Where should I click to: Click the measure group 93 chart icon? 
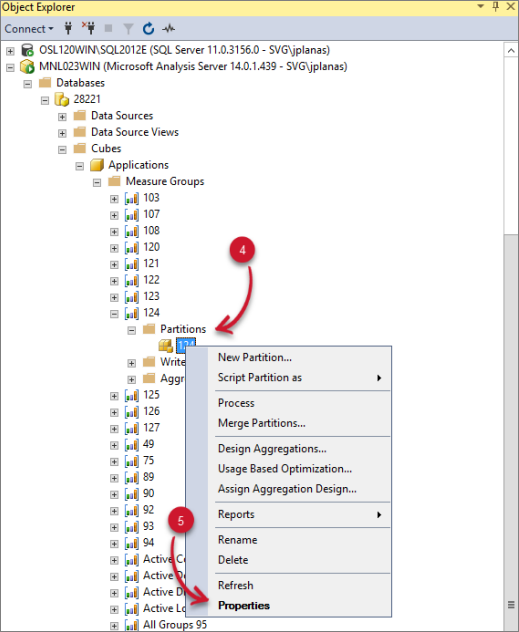(132, 526)
